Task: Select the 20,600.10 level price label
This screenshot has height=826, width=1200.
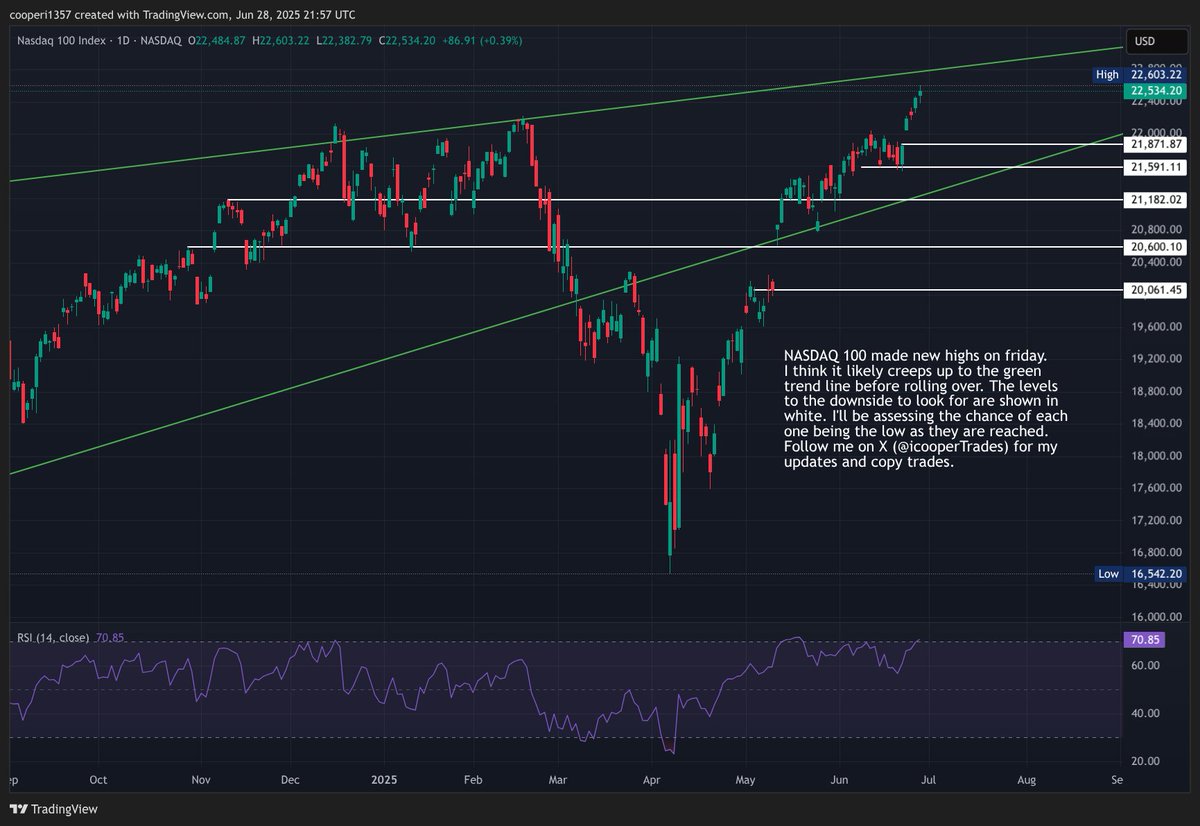Action: 1157,247
